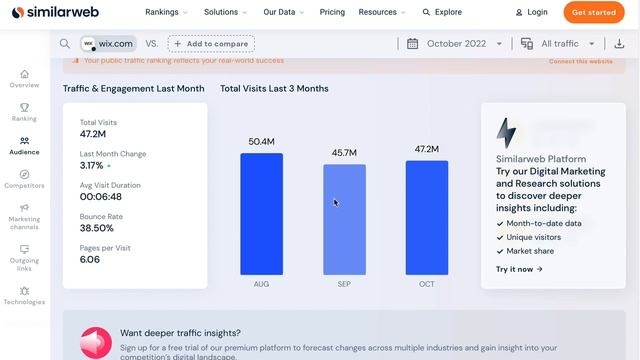Click the Audience people icon
640x360 pixels.
tap(24, 141)
